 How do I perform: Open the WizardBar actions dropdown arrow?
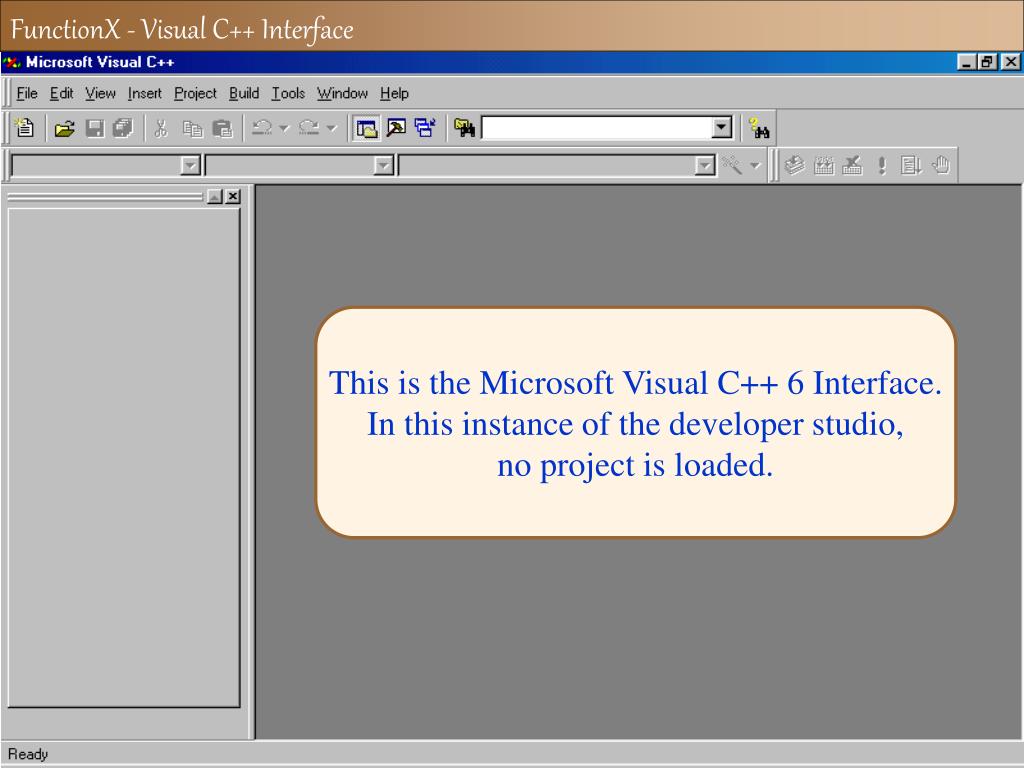click(755, 165)
